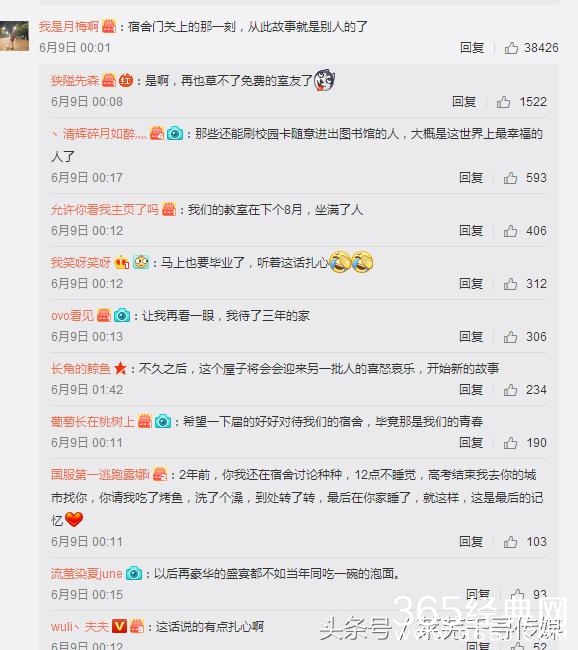Like the top comment with 38426 likes
This screenshot has width=578, height=650.
pyautogui.click(x=511, y=48)
